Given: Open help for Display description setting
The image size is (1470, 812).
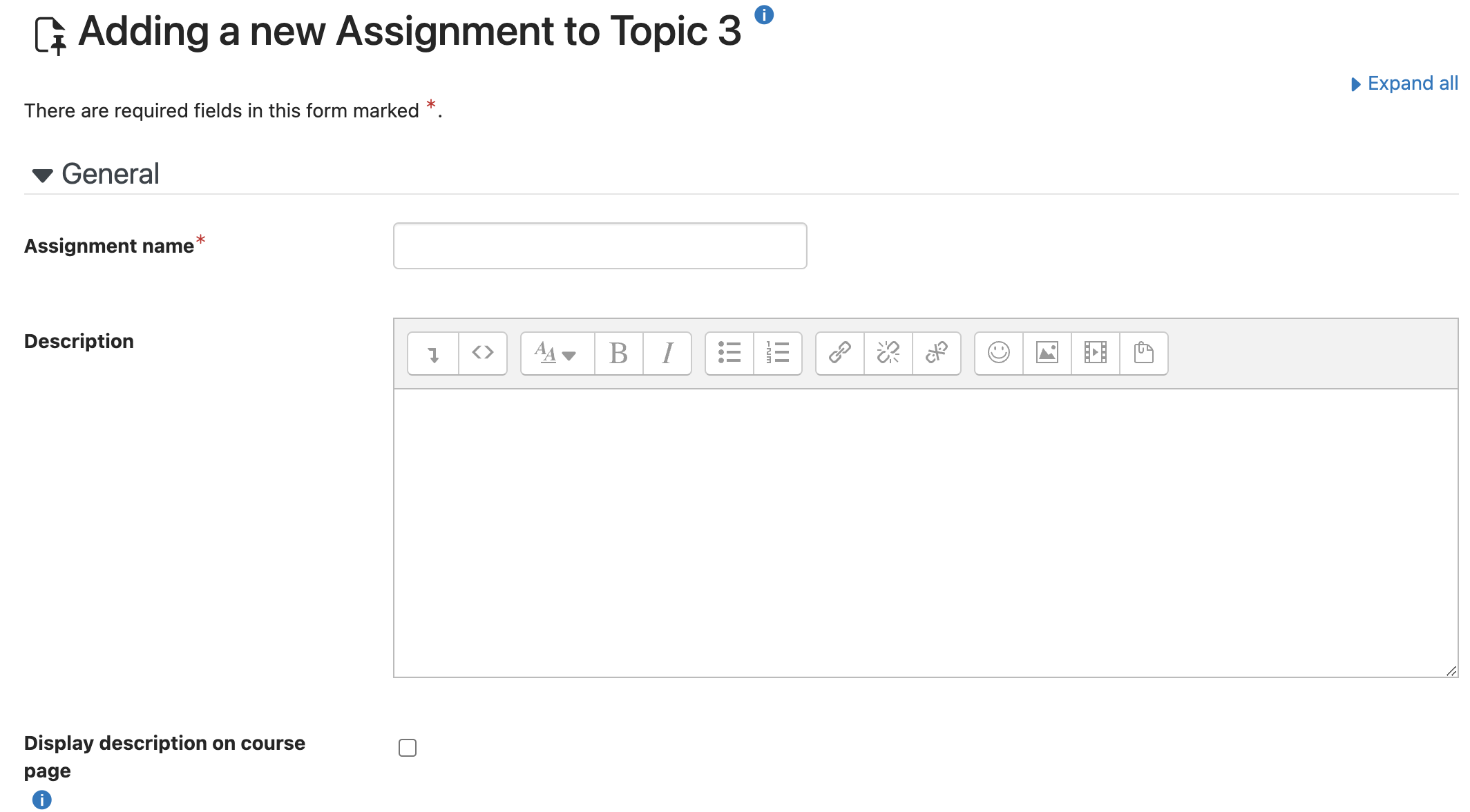Looking at the screenshot, I should (42, 800).
